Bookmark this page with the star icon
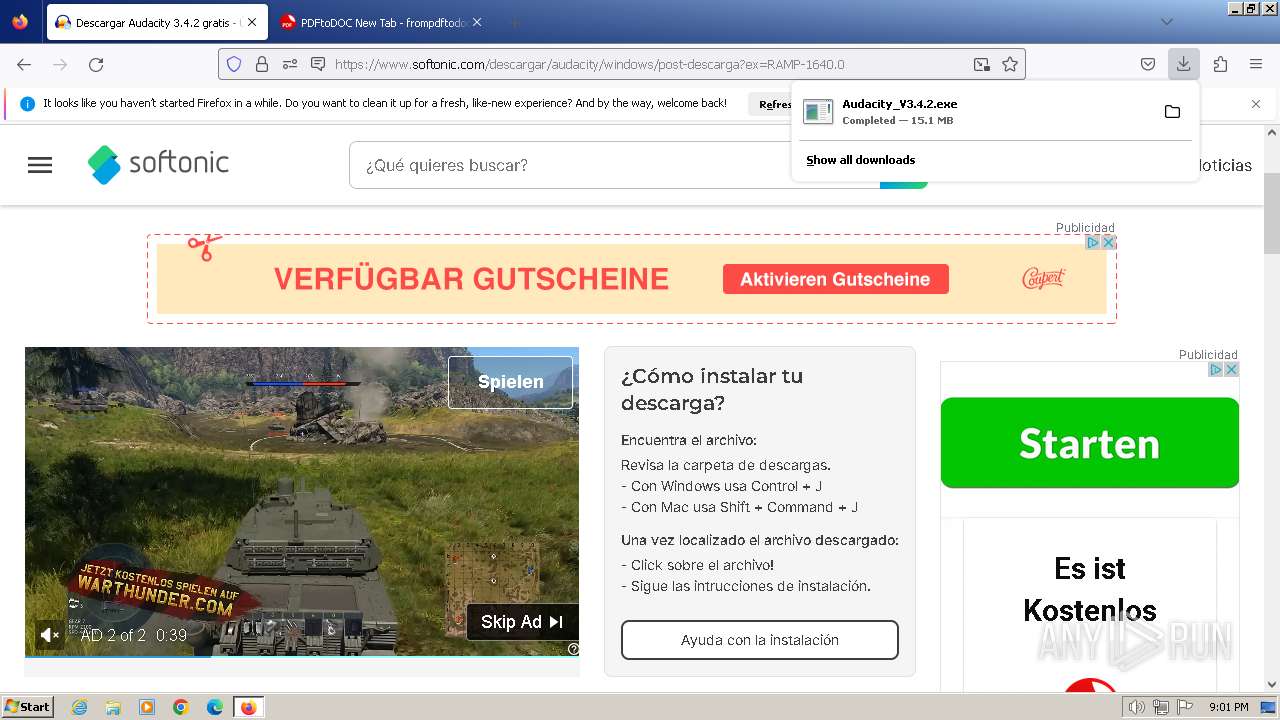This screenshot has height=720, width=1280. pos(1010,64)
